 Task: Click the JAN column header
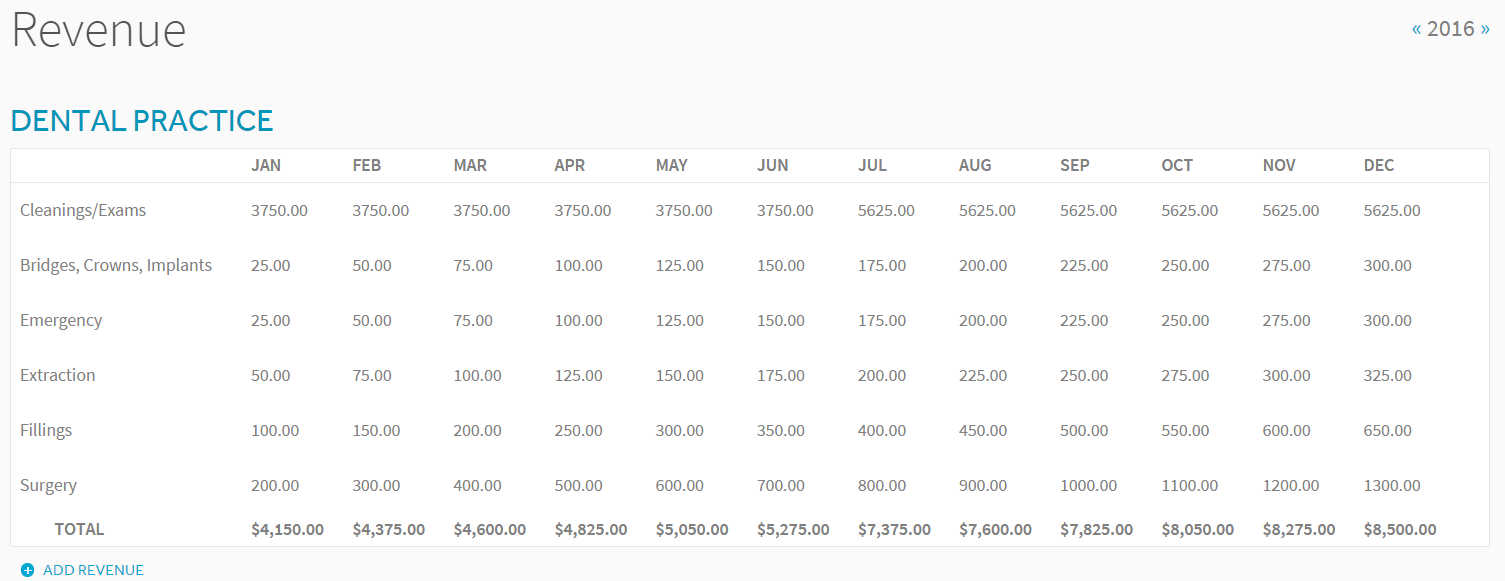click(266, 166)
